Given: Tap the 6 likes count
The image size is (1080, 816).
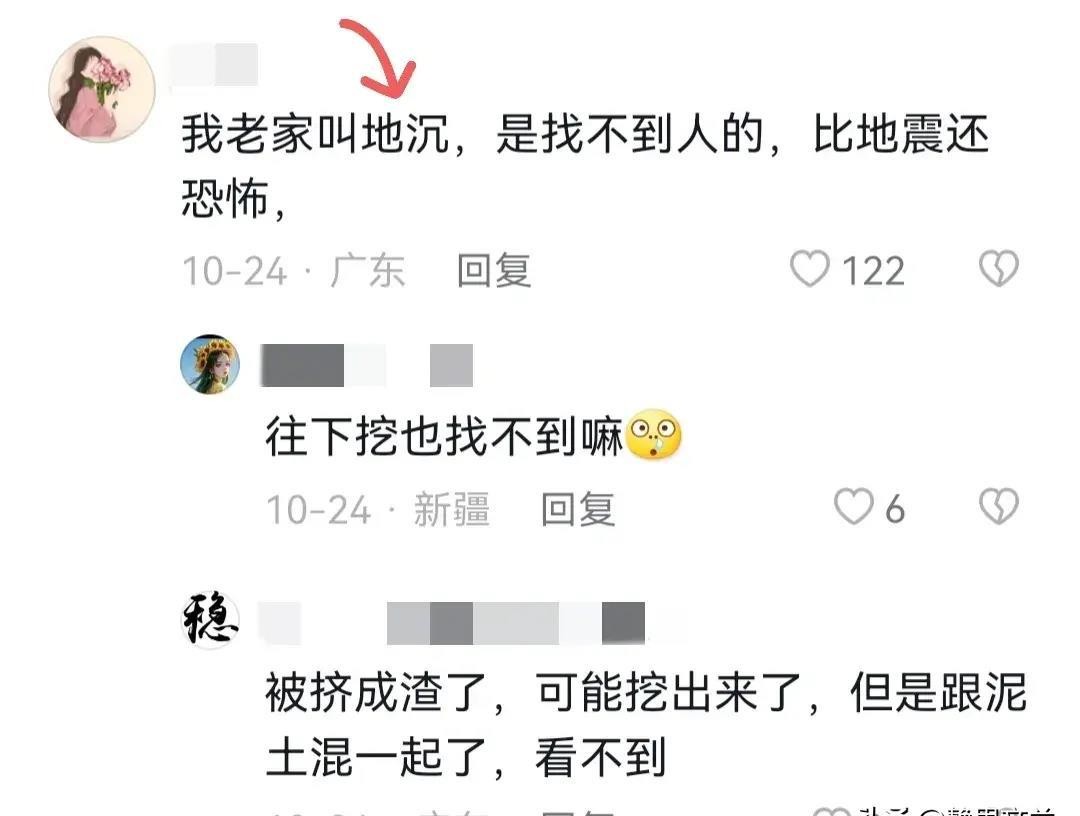Looking at the screenshot, I should coord(895,510).
